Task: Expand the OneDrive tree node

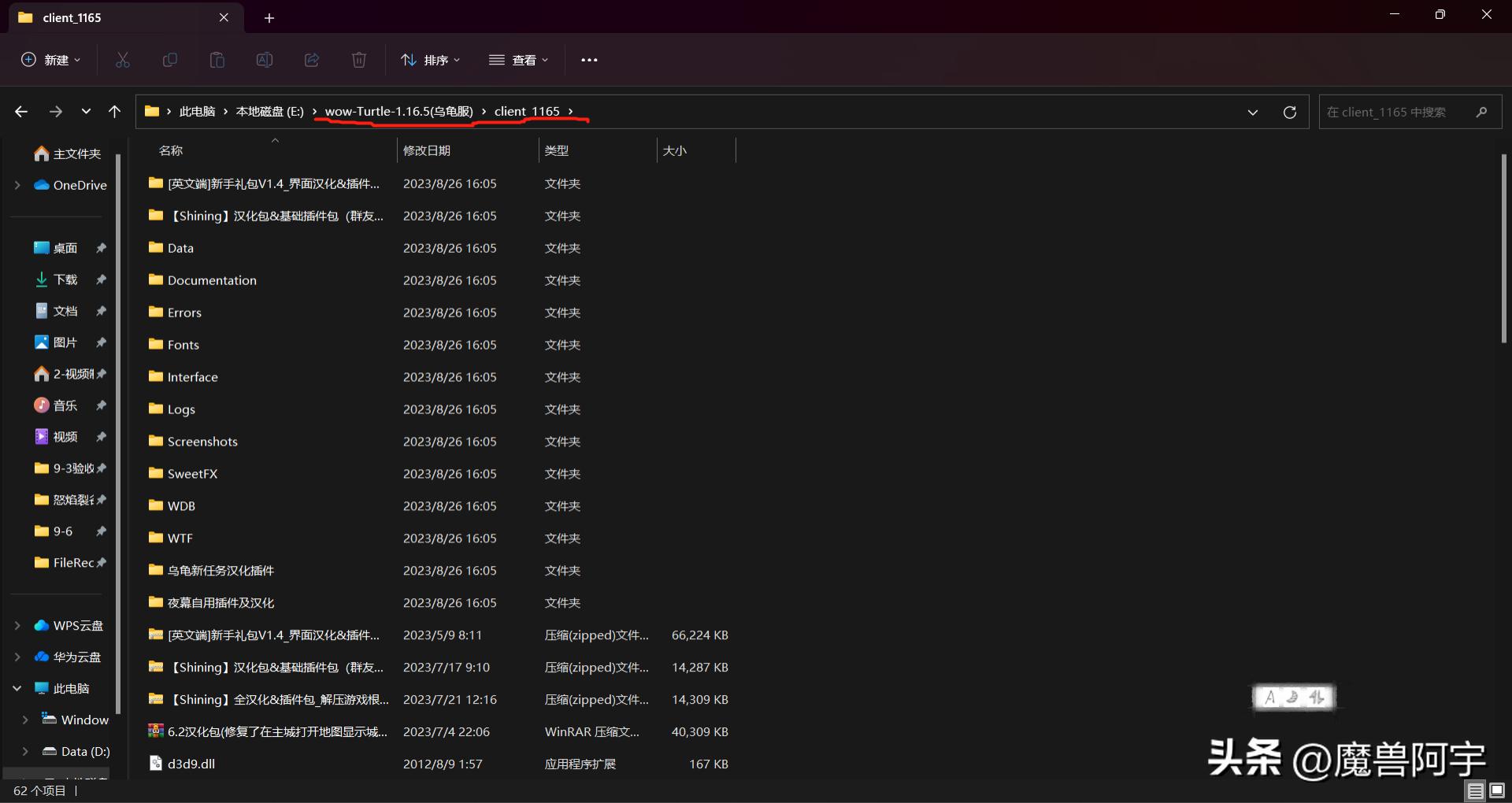Action: [x=17, y=185]
